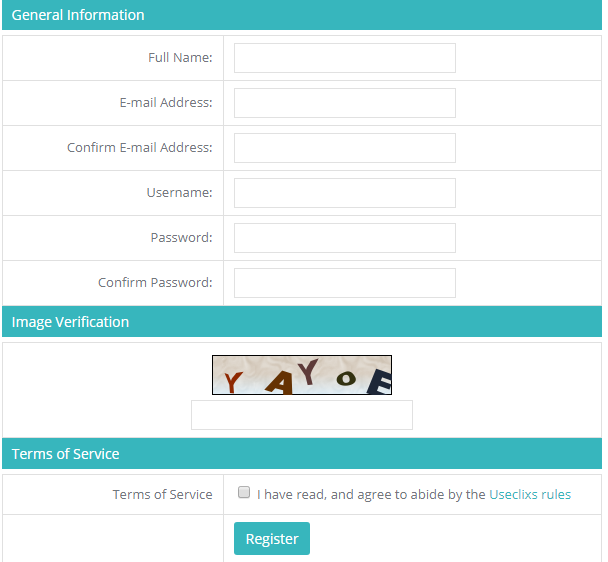Click into the Username input box

[x=344, y=193]
